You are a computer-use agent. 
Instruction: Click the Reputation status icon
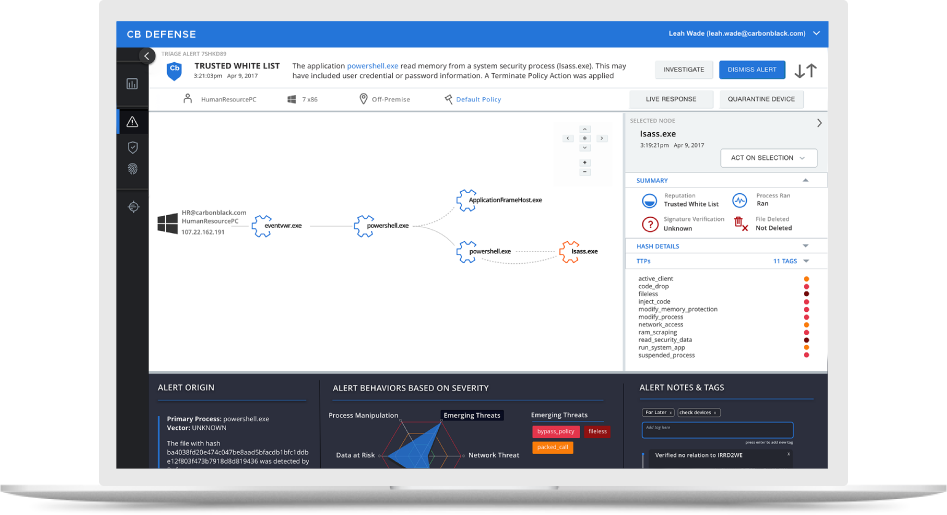[649, 200]
